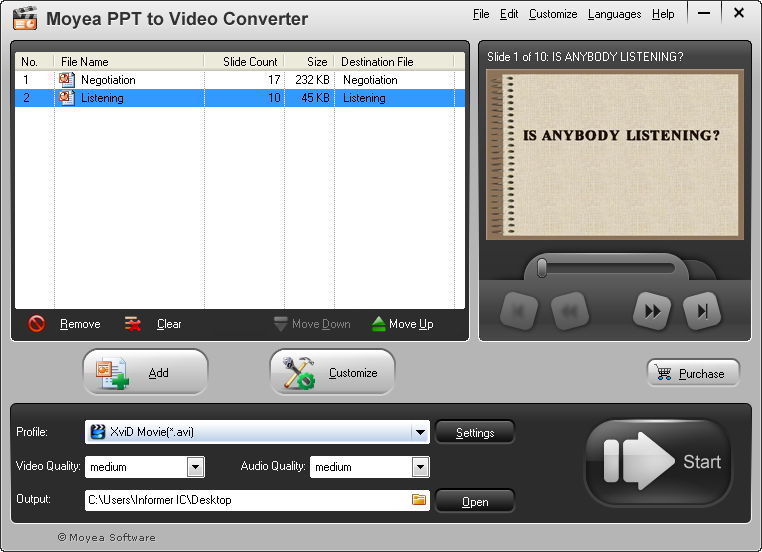Expand the Profile dropdown list
The image size is (762, 552).
click(x=420, y=432)
